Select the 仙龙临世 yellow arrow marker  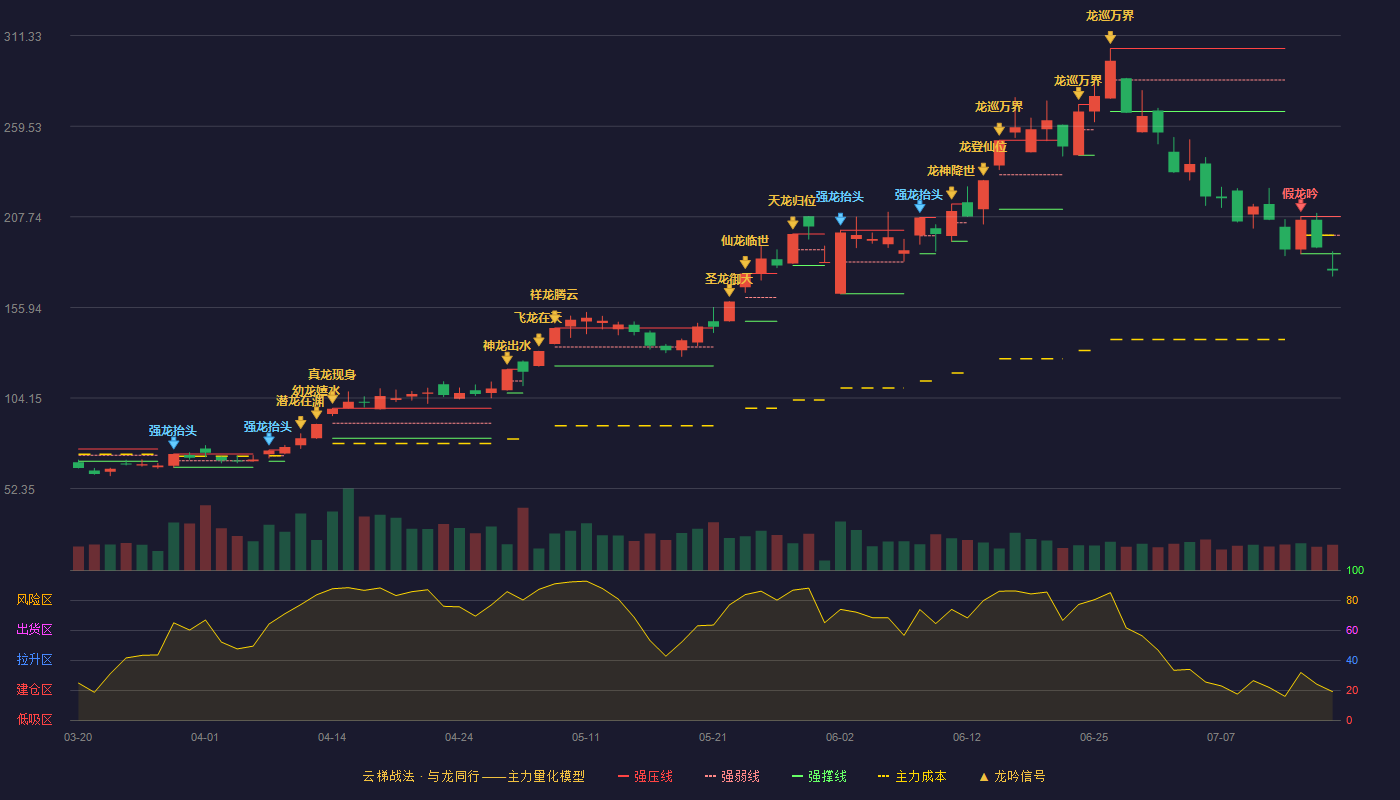(745, 262)
